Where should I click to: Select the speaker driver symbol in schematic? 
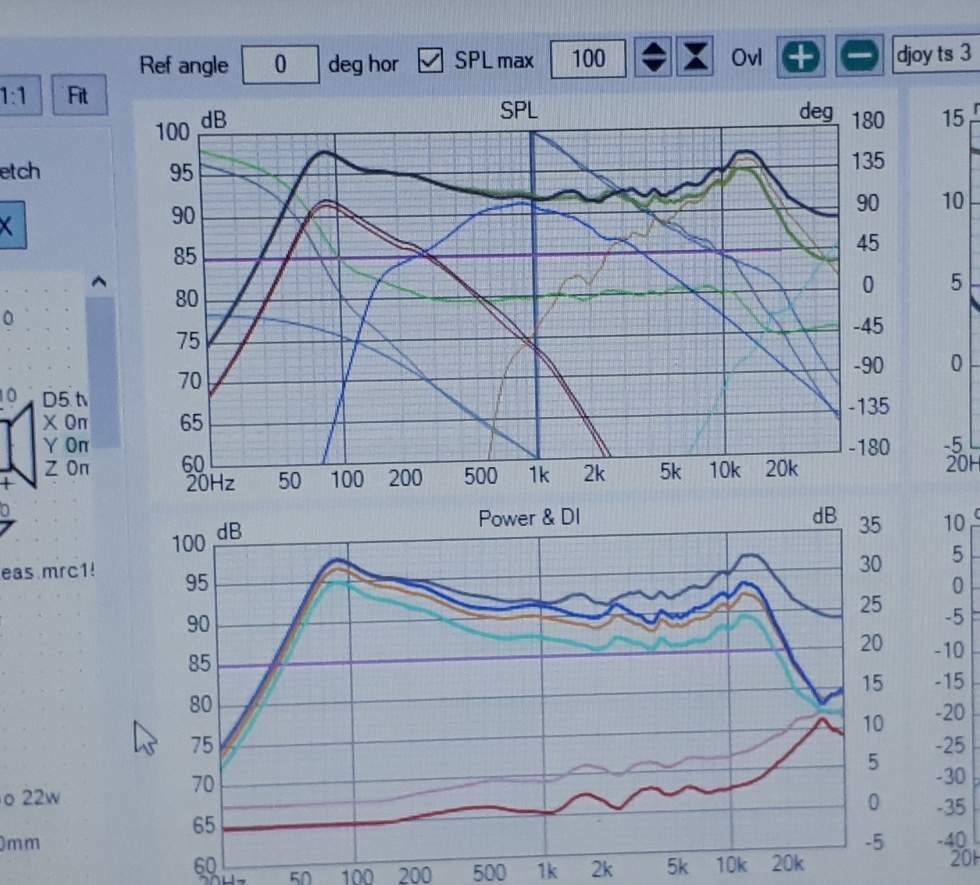[18, 444]
